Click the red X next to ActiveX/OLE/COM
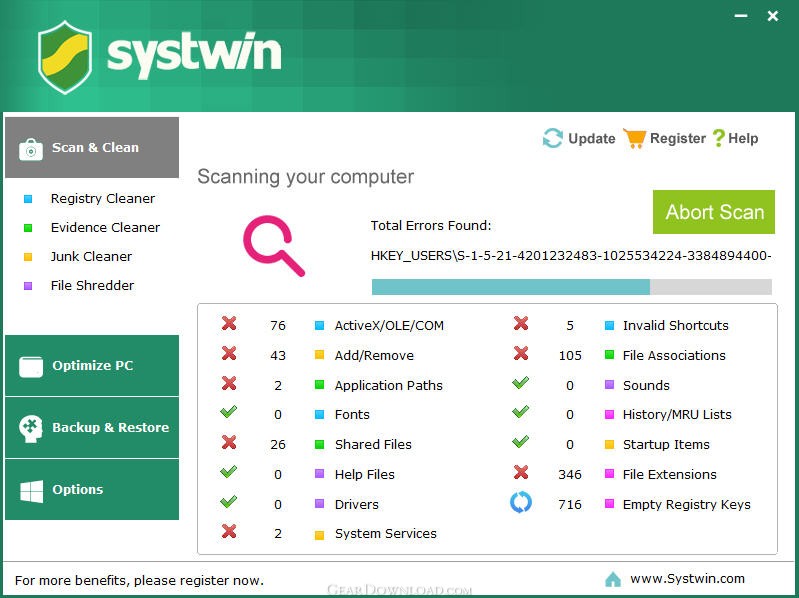Image resolution: width=799 pixels, height=598 pixels. point(229,323)
